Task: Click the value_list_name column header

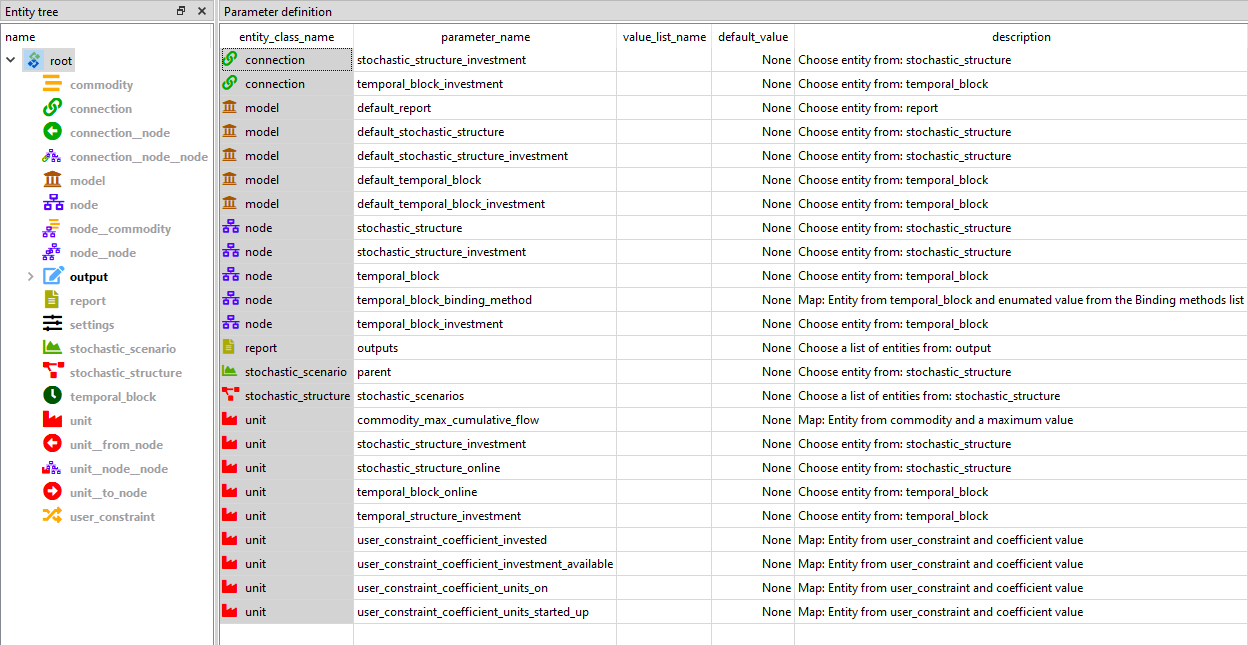Action: coord(664,37)
